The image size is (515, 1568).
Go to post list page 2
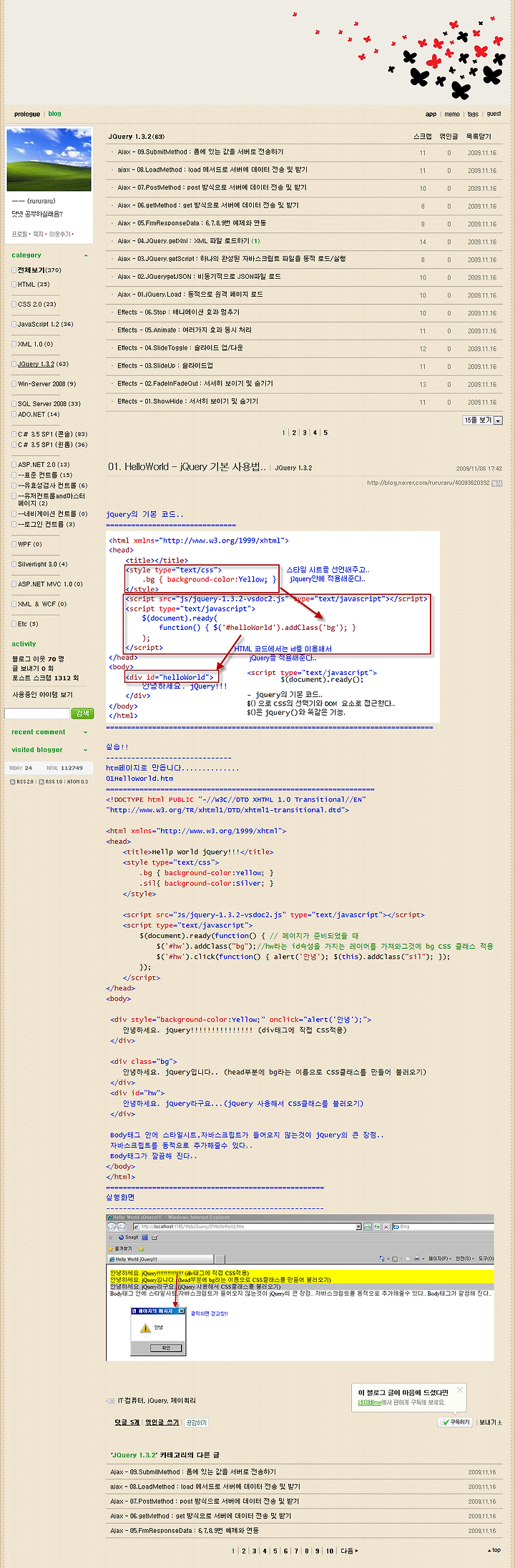click(x=294, y=433)
